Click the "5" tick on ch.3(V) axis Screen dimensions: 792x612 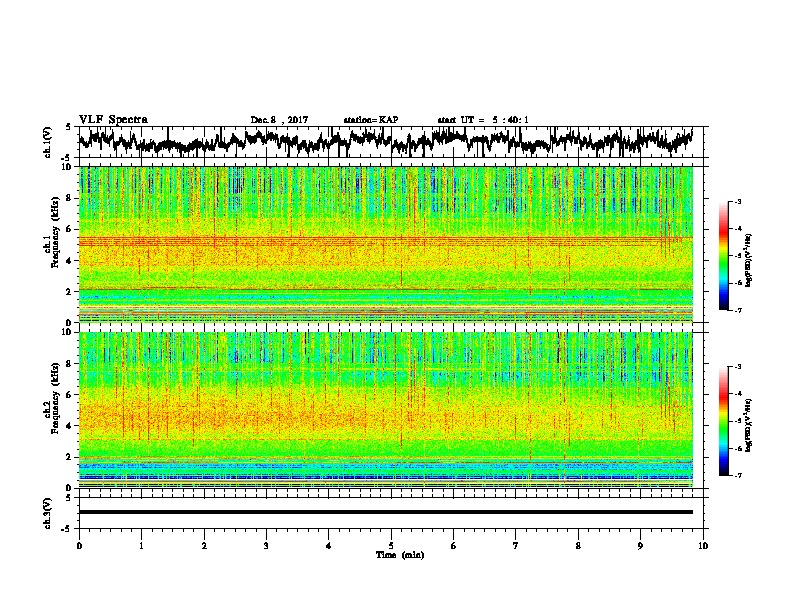68,497
